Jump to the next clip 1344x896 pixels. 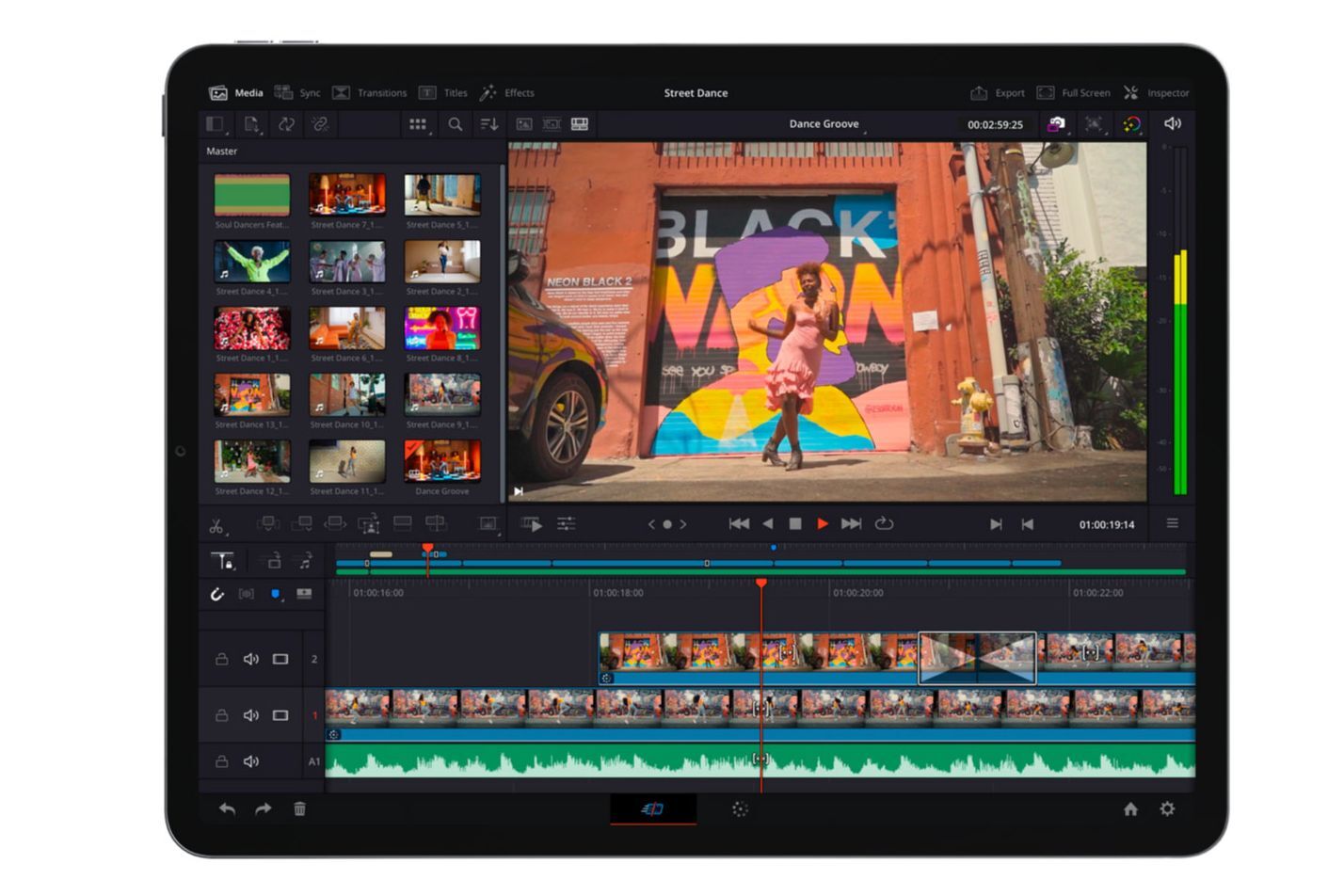pyautogui.click(x=851, y=524)
